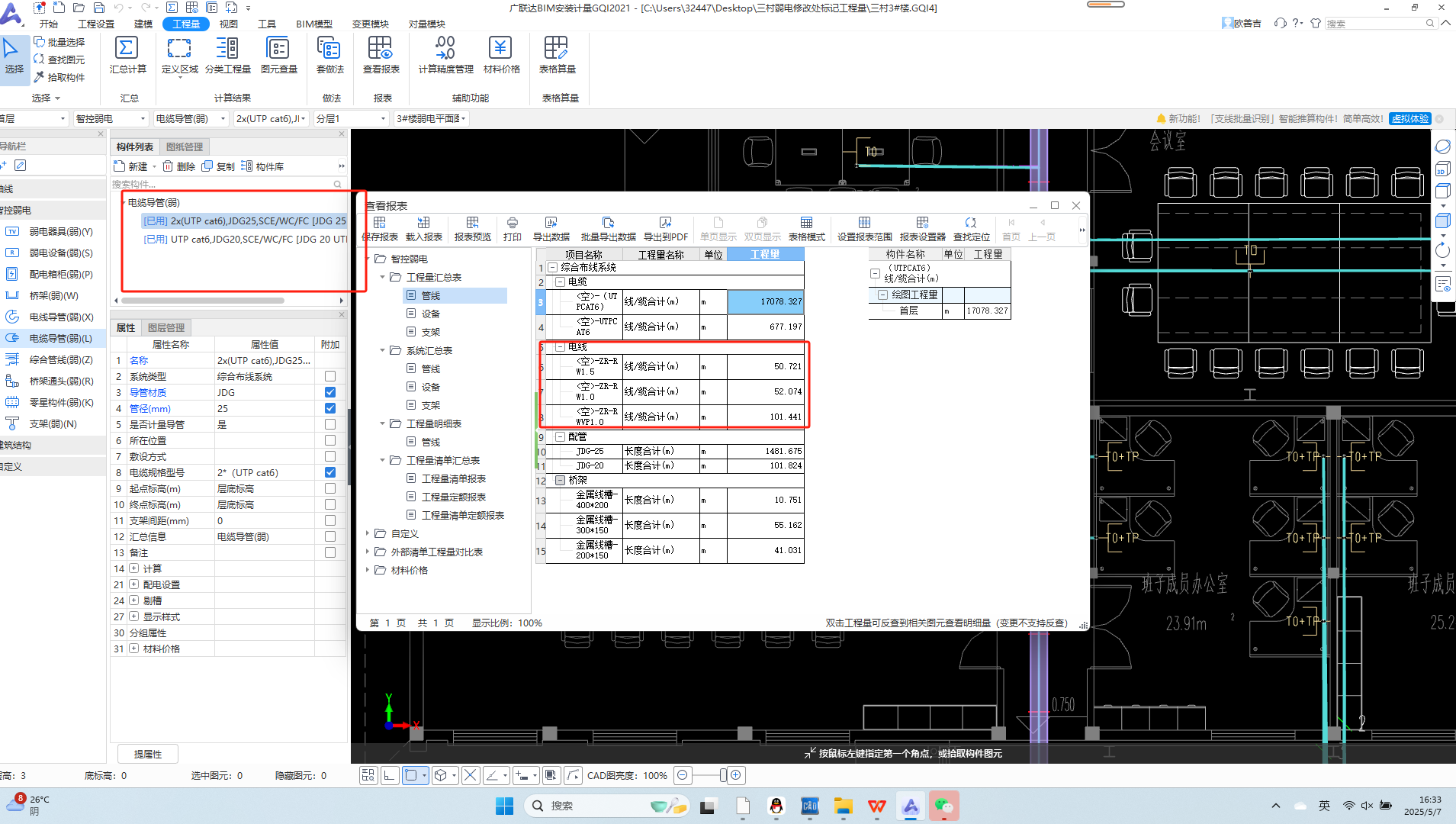Image resolution: width=1456 pixels, height=824 pixels.
Task: Adjust the CAD brightness slider
Action: 722,775
